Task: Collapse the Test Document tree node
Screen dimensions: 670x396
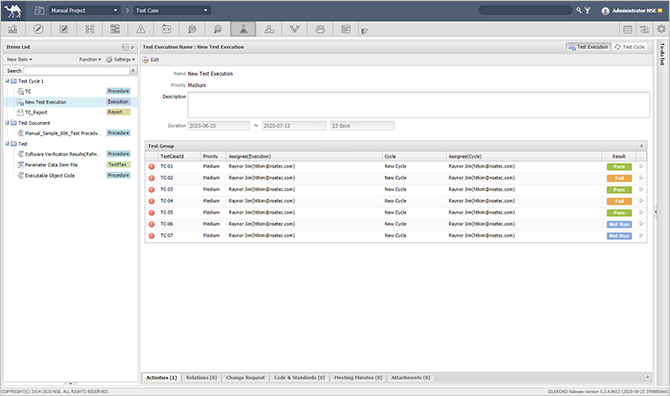Action: (7, 123)
